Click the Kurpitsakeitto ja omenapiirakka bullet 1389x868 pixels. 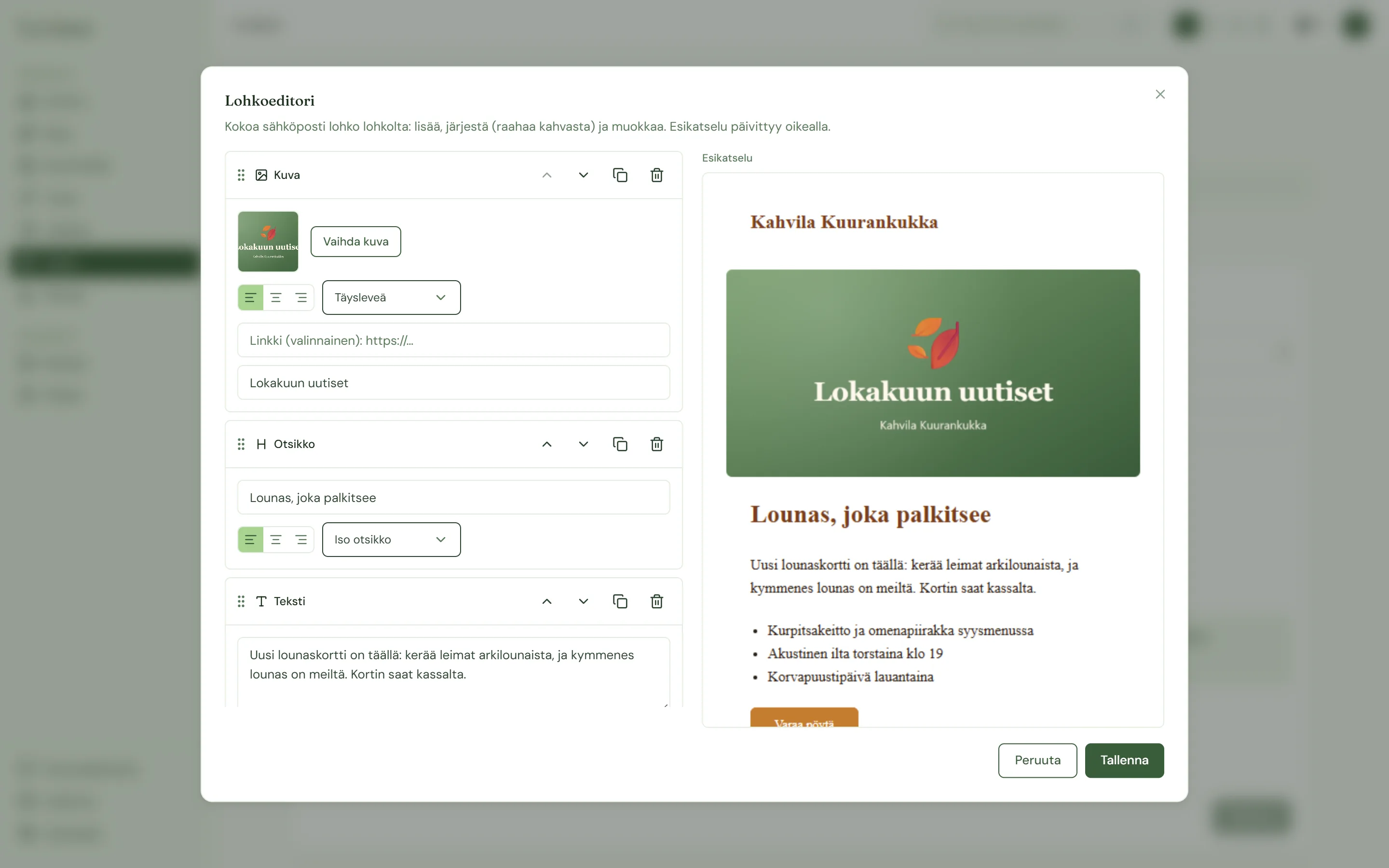pos(900,630)
